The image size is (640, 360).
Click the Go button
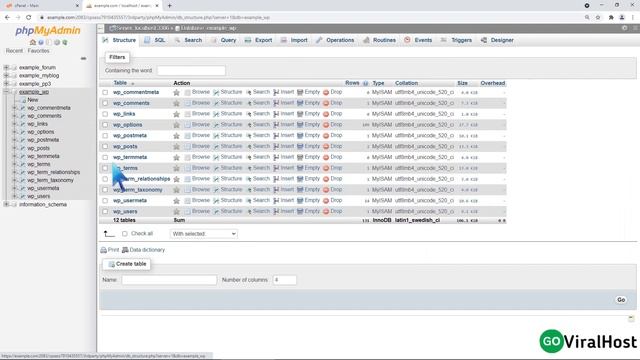point(621,300)
